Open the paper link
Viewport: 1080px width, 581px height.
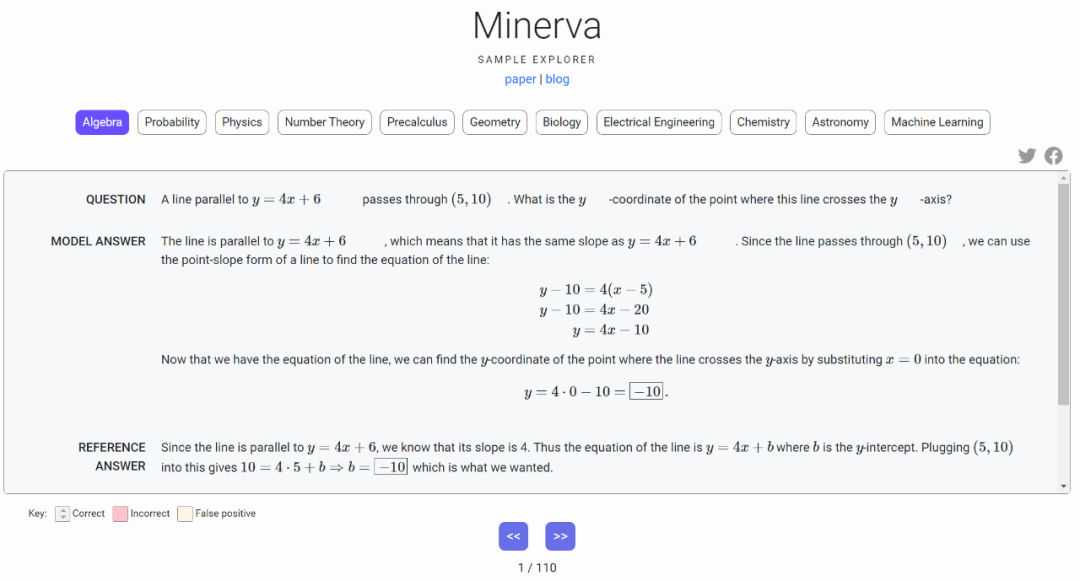pyautogui.click(x=520, y=79)
